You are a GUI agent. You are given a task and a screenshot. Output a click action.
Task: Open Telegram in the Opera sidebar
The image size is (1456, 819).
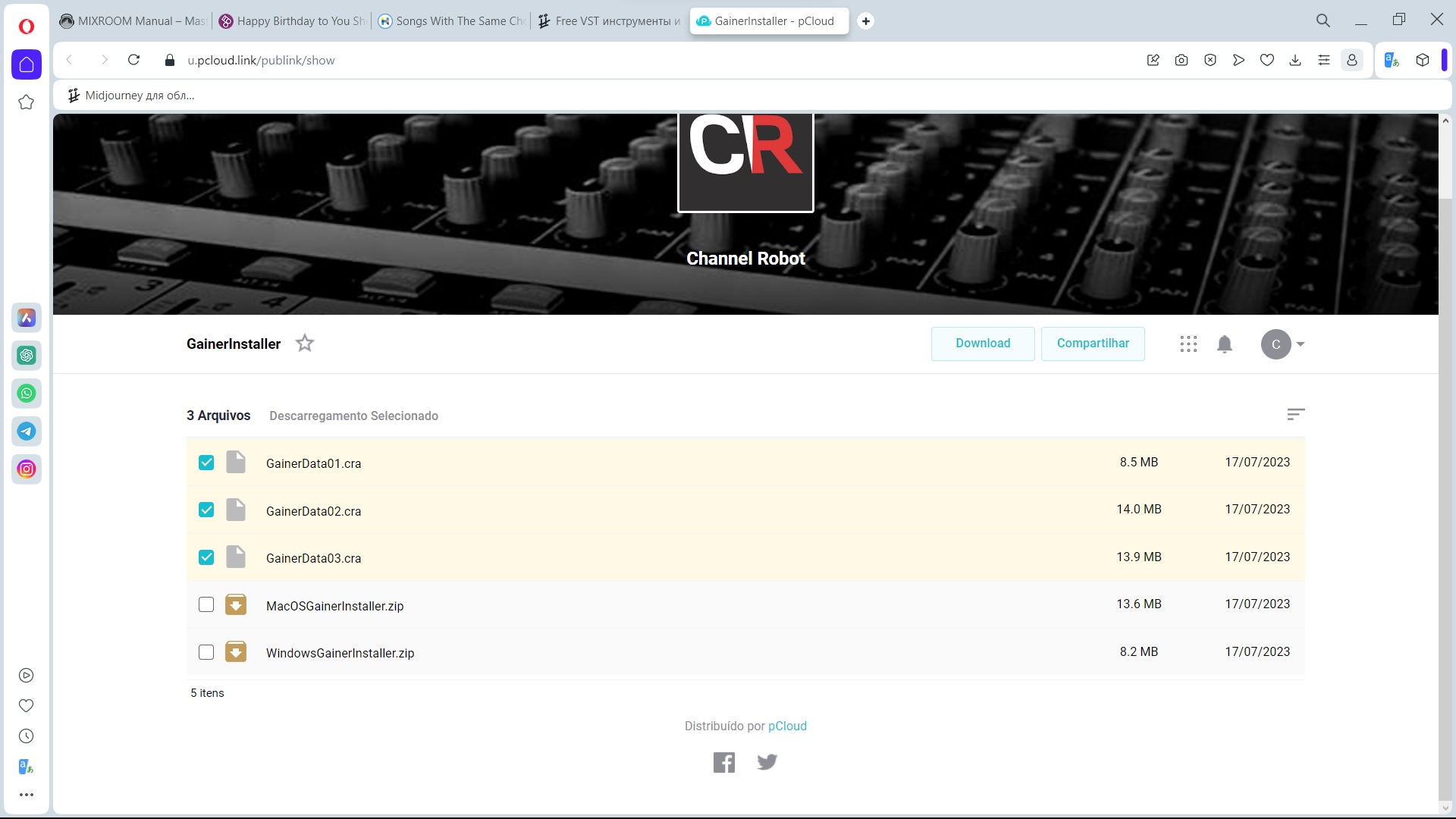27,431
